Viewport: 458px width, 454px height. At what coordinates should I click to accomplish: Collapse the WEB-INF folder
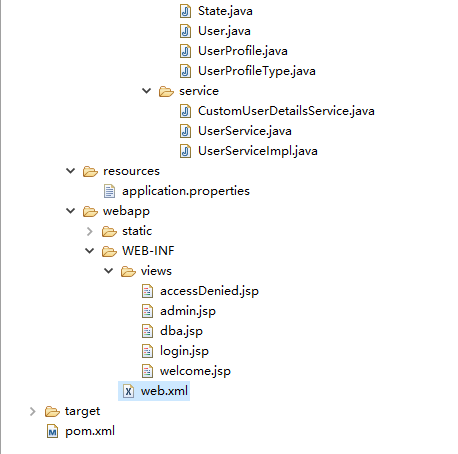(90, 251)
